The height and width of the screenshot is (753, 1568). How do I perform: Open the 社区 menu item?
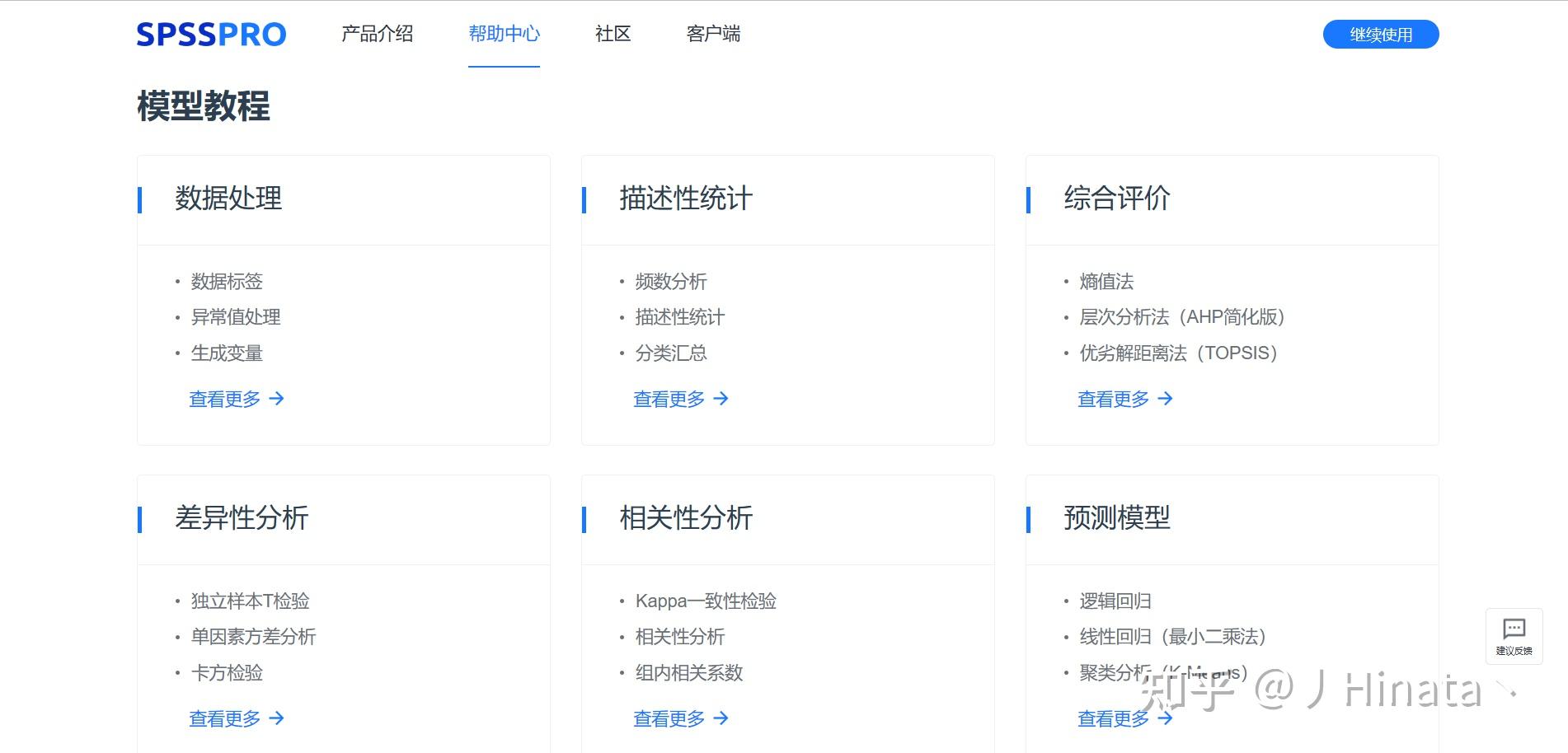pyautogui.click(x=612, y=34)
